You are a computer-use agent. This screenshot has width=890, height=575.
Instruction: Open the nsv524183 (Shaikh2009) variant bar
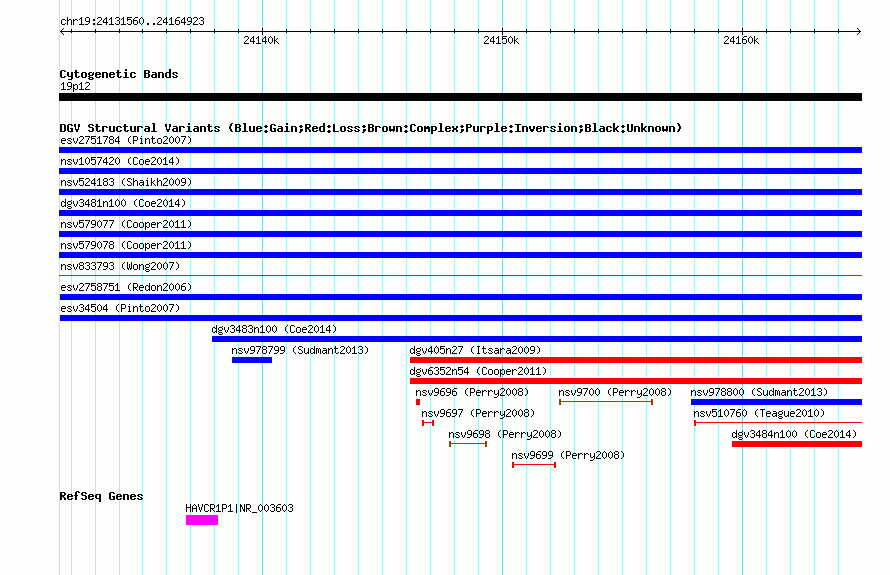pos(460,192)
